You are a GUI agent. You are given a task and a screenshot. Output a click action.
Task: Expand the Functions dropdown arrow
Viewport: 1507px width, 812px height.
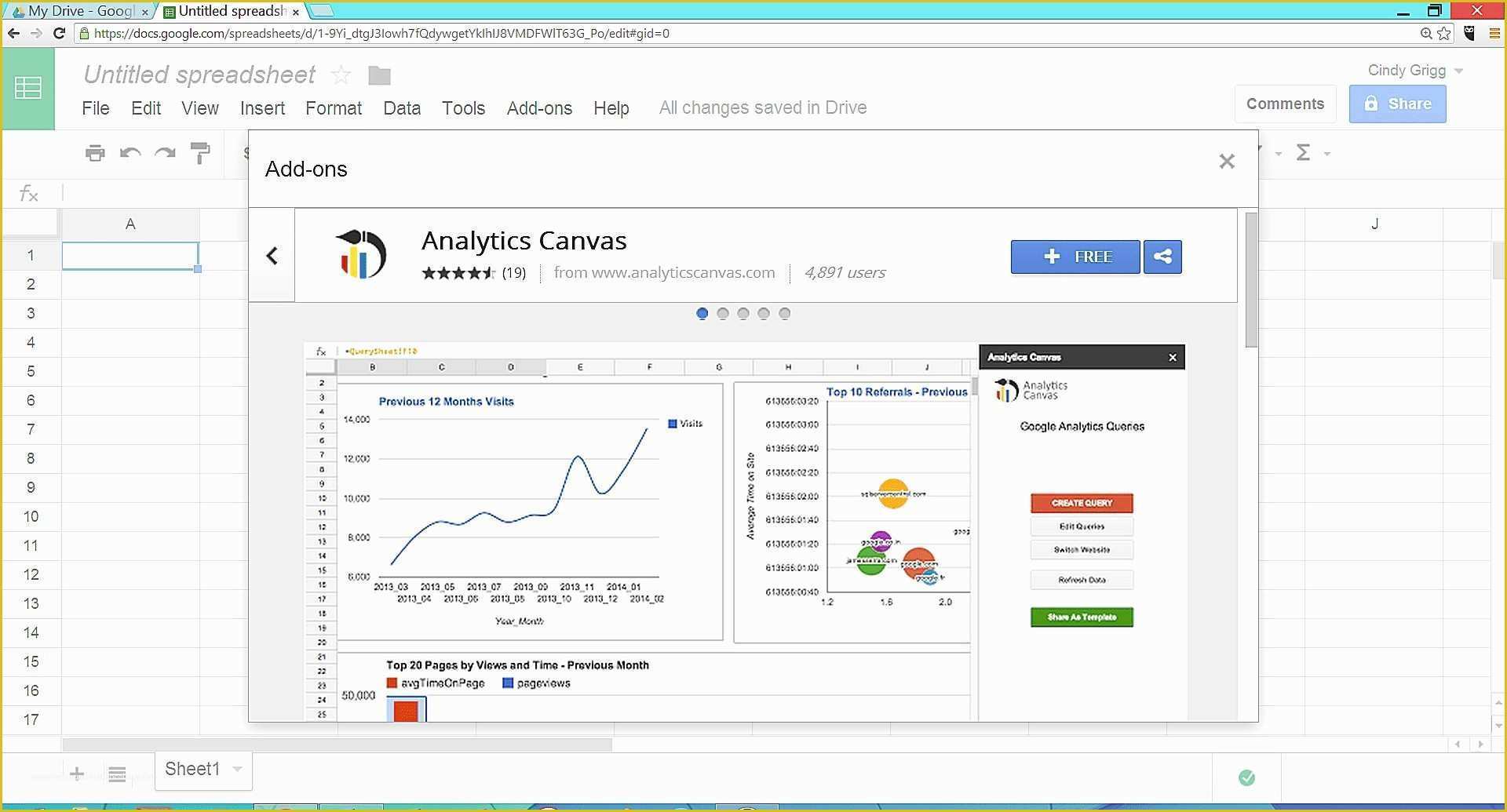click(x=1327, y=154)
